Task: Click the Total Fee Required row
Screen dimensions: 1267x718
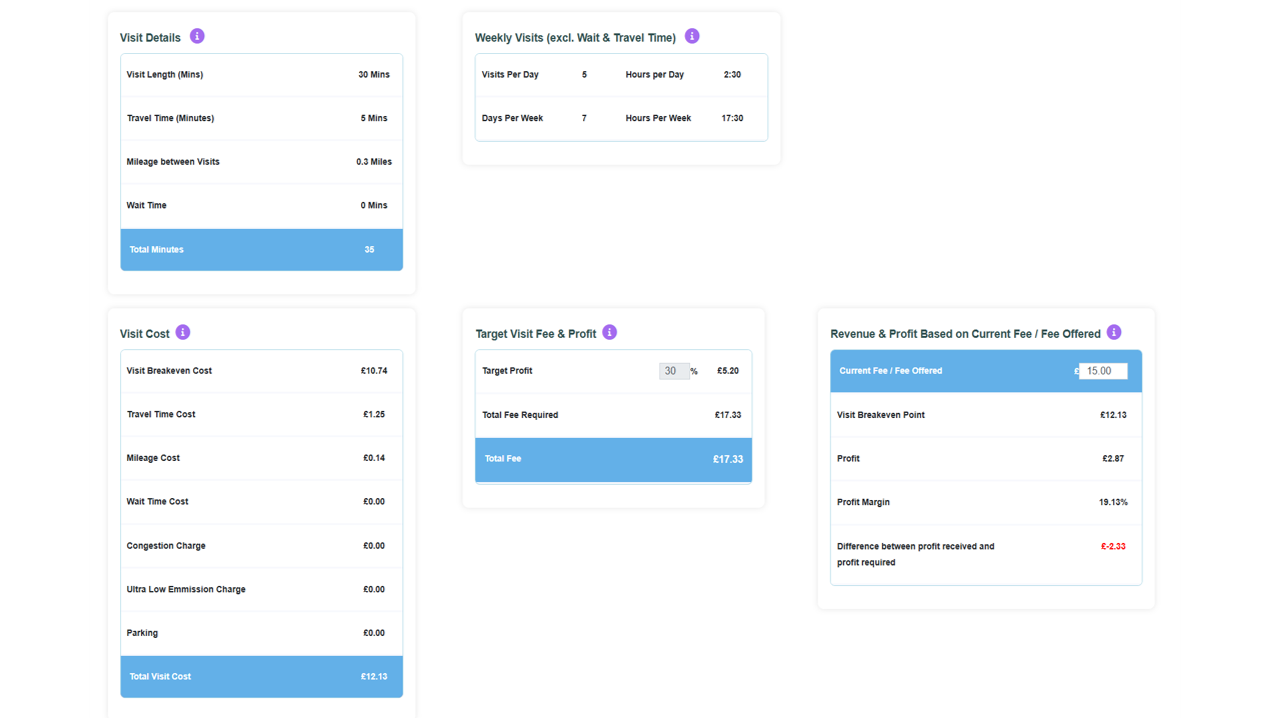Action: (614, 415)
